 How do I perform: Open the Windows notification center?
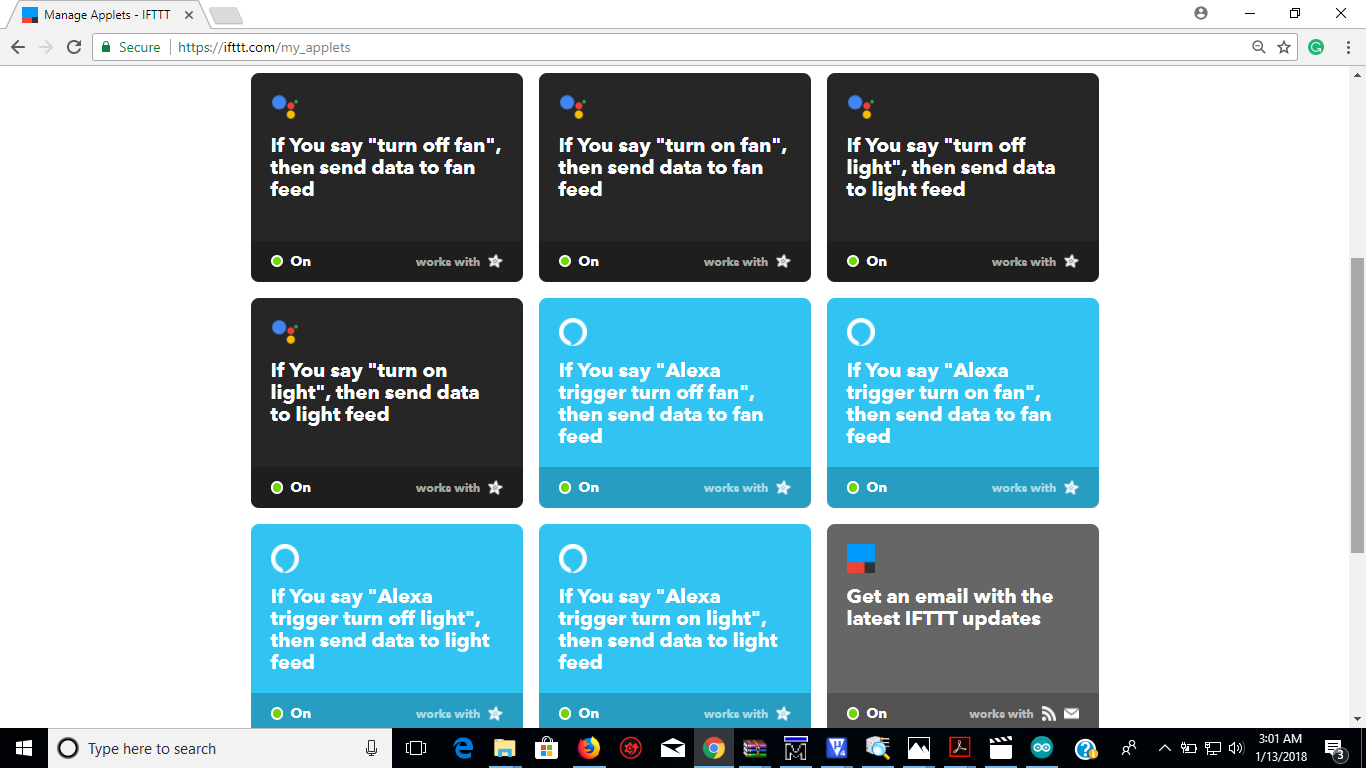tap(1335, 748)
